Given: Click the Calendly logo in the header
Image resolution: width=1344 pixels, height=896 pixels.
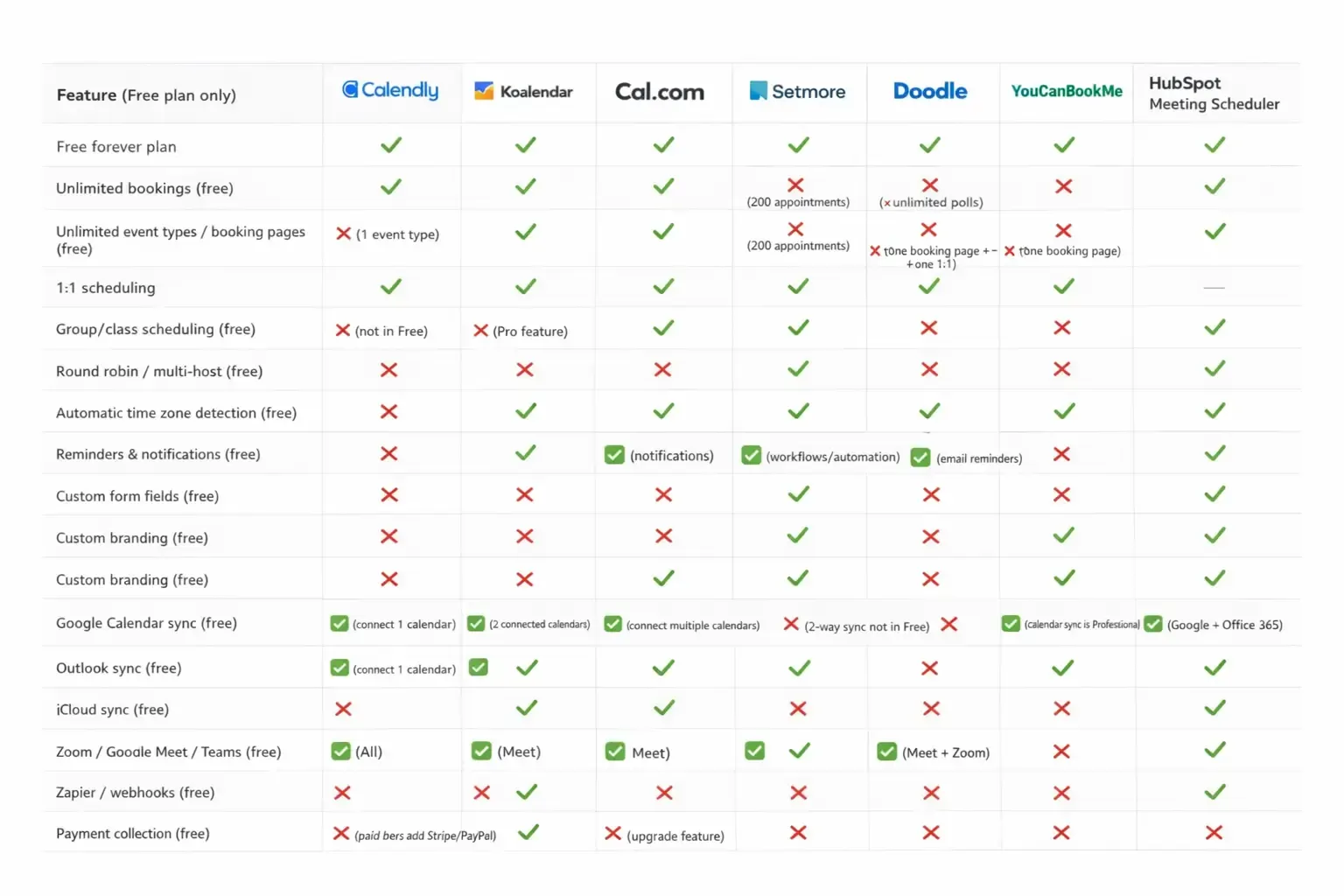Looking at the screenshot, I should pos(390,90).
